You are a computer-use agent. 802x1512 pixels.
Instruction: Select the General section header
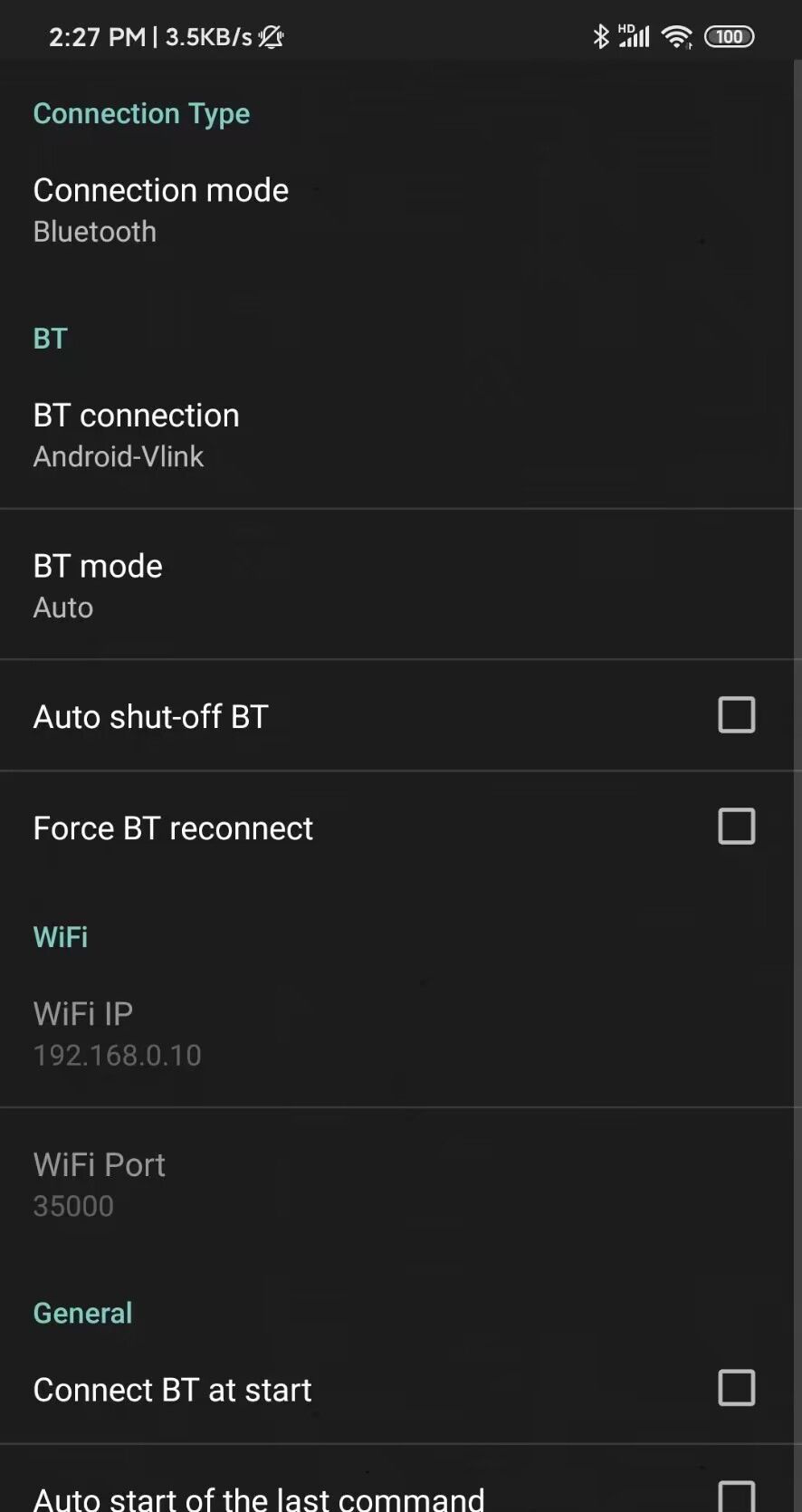82,1313
